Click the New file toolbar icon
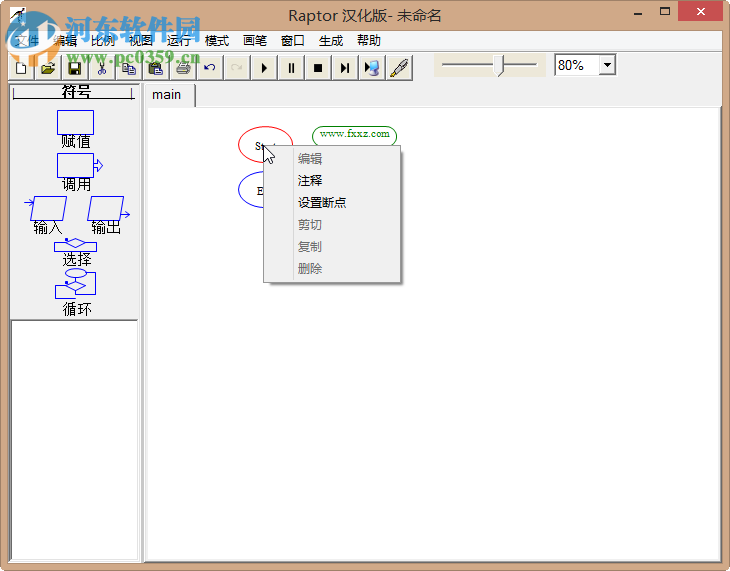730x571 pixels. [21, 68]
